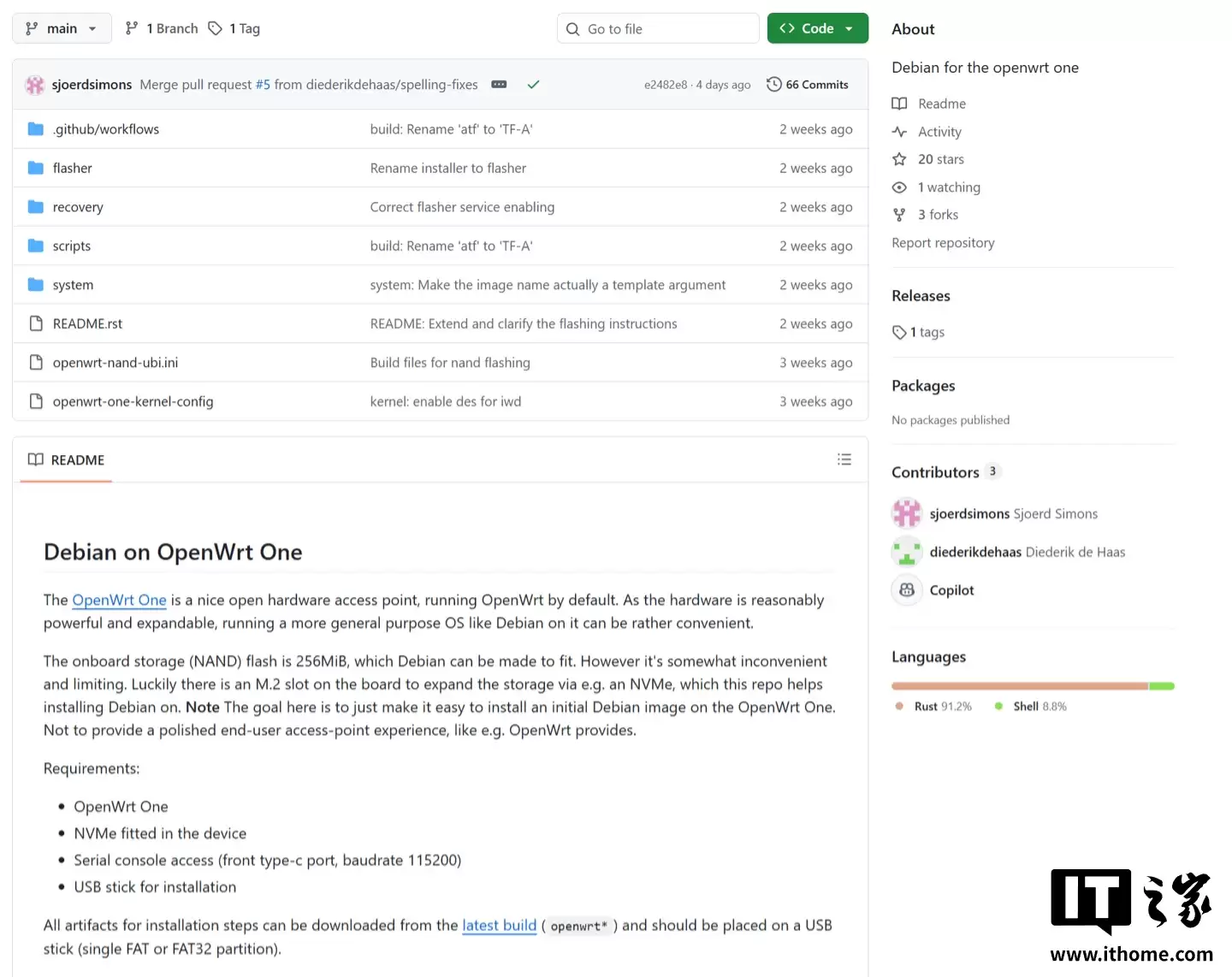
Task: Open the main branch dropdown
Action: (62, 28)
